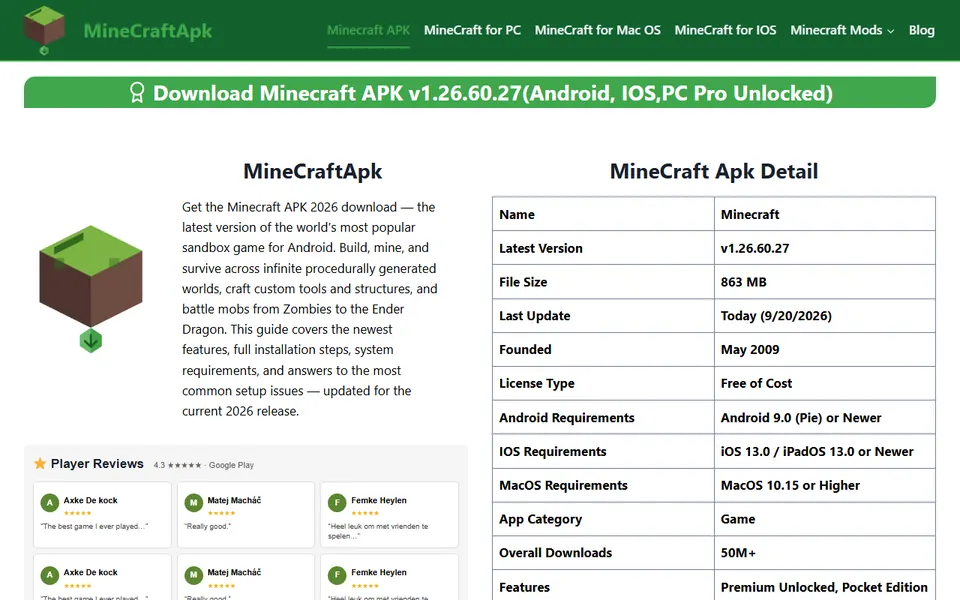The image size is (960, 600).
Task: Click the 4.3 Google Play rating text
Action: click(203, 465)
